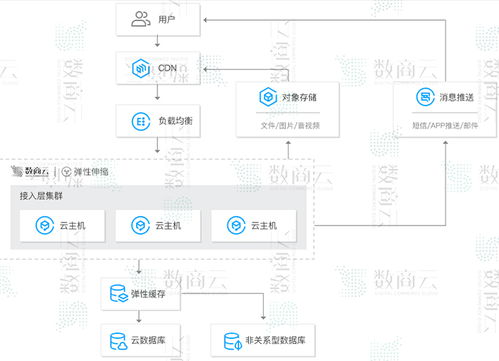The height and width of the screenshot is (361, 499).
Task: Click the rightmost 云主机 icon
Action: (x=236, y=226)
